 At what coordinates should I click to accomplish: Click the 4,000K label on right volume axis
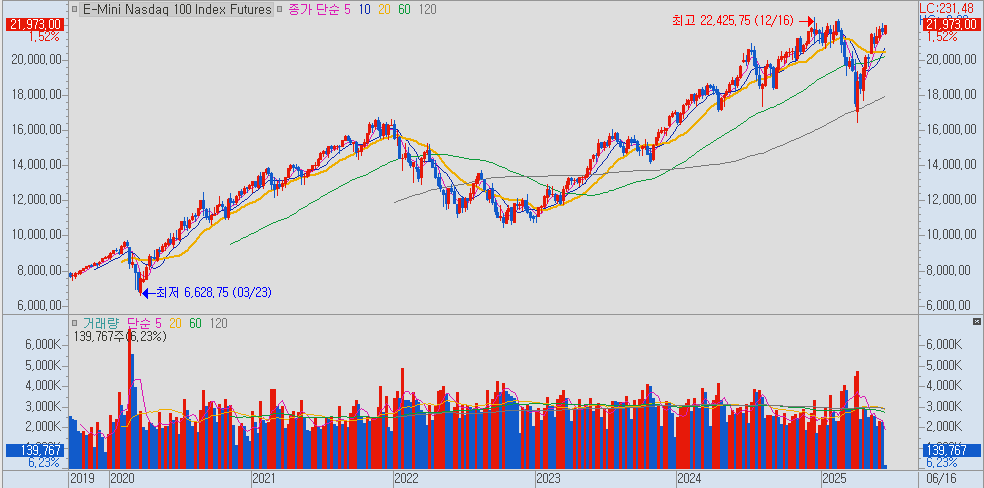pos(944,386)
